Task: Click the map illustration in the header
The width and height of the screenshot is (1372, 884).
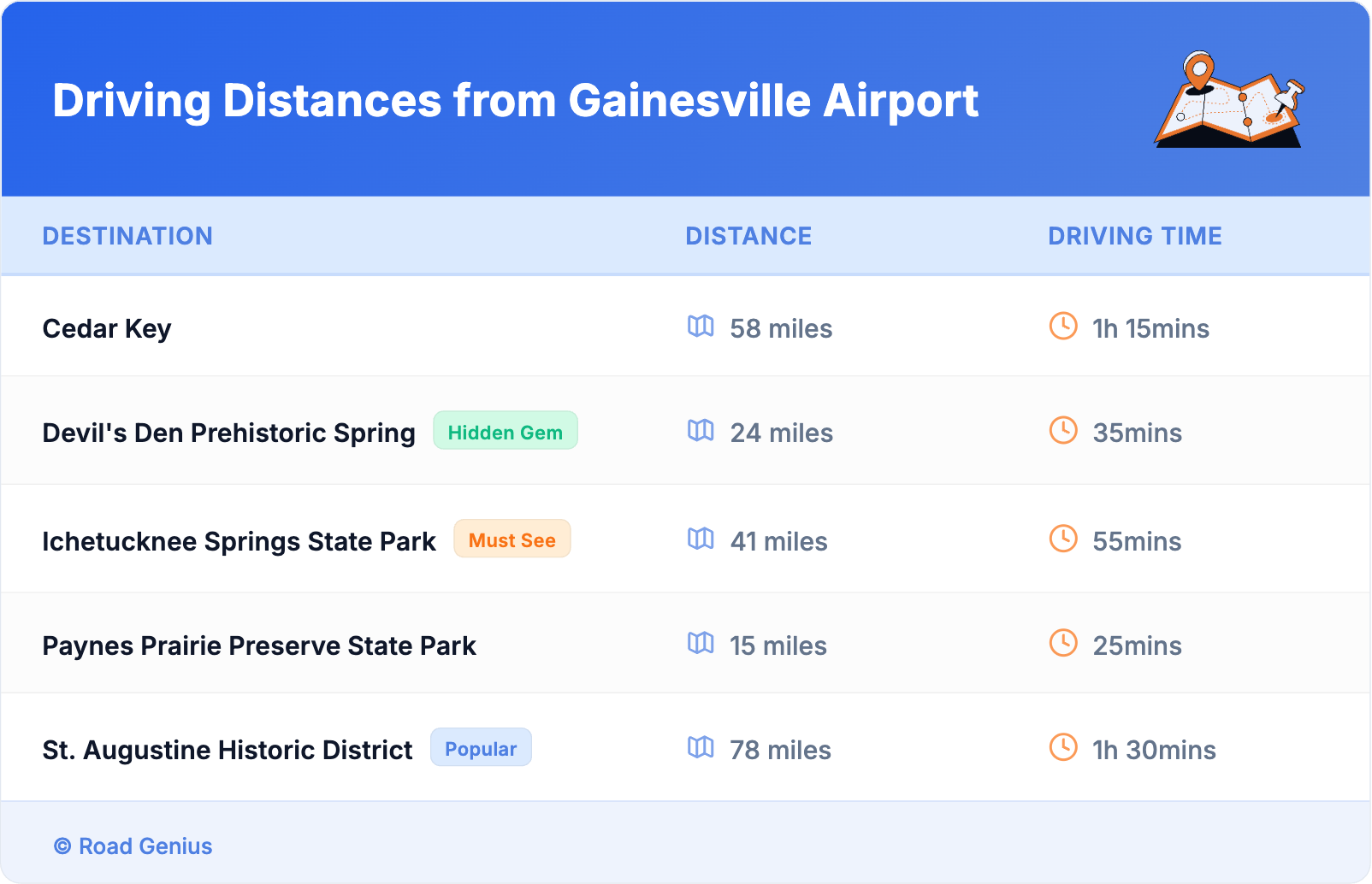Action: coord(1229,100)
